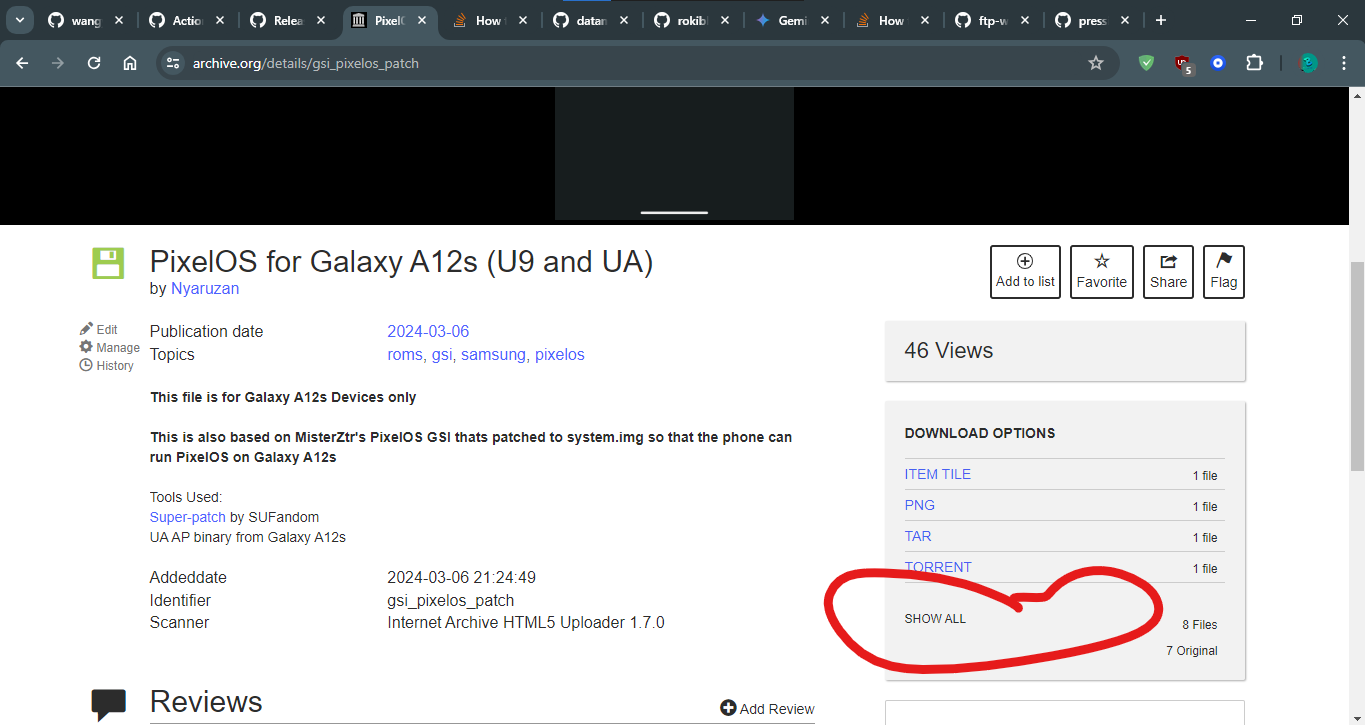Open the Extensions puzzle menu
Image resolution: width=1365 pixels, height=725 pixels.
(1254, 63)
